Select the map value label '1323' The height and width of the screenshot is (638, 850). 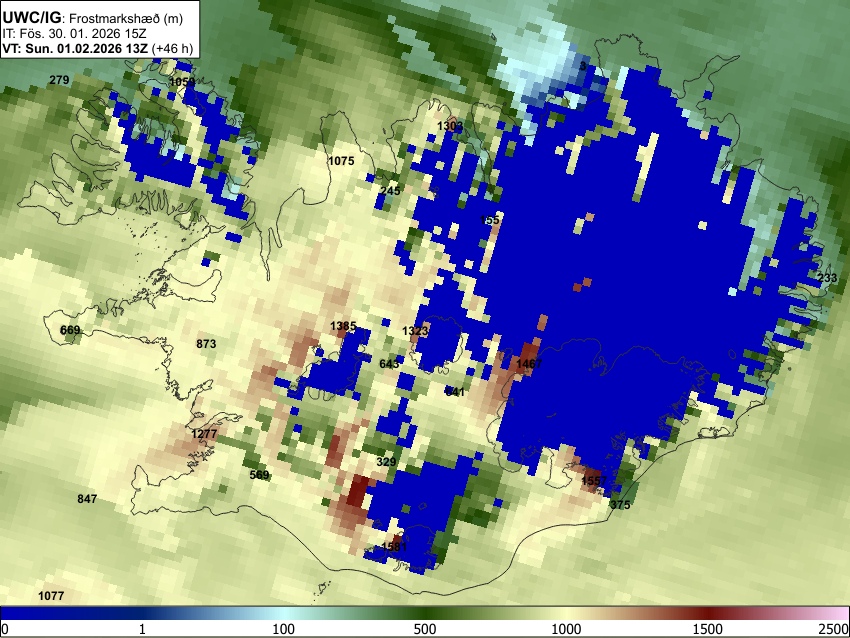(x=415, y=331)
